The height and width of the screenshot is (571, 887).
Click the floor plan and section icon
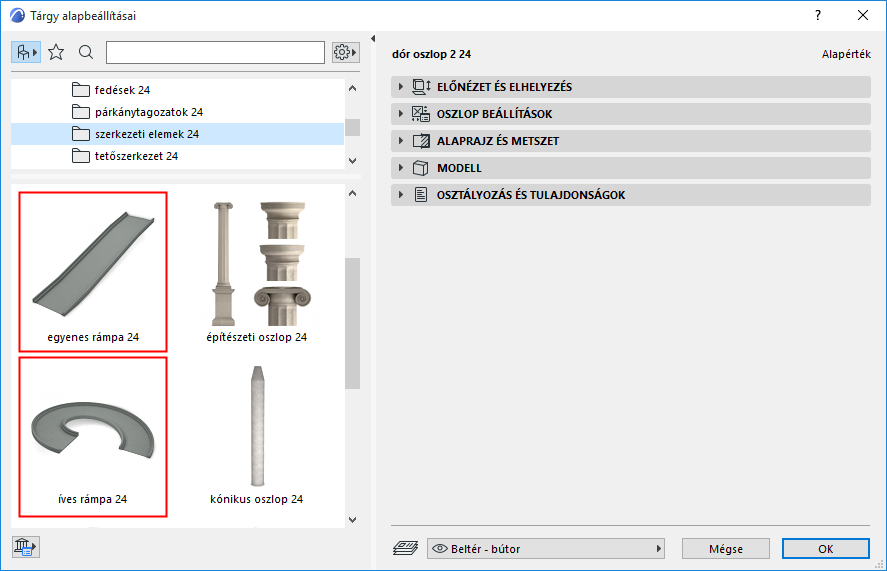[421, 141]
